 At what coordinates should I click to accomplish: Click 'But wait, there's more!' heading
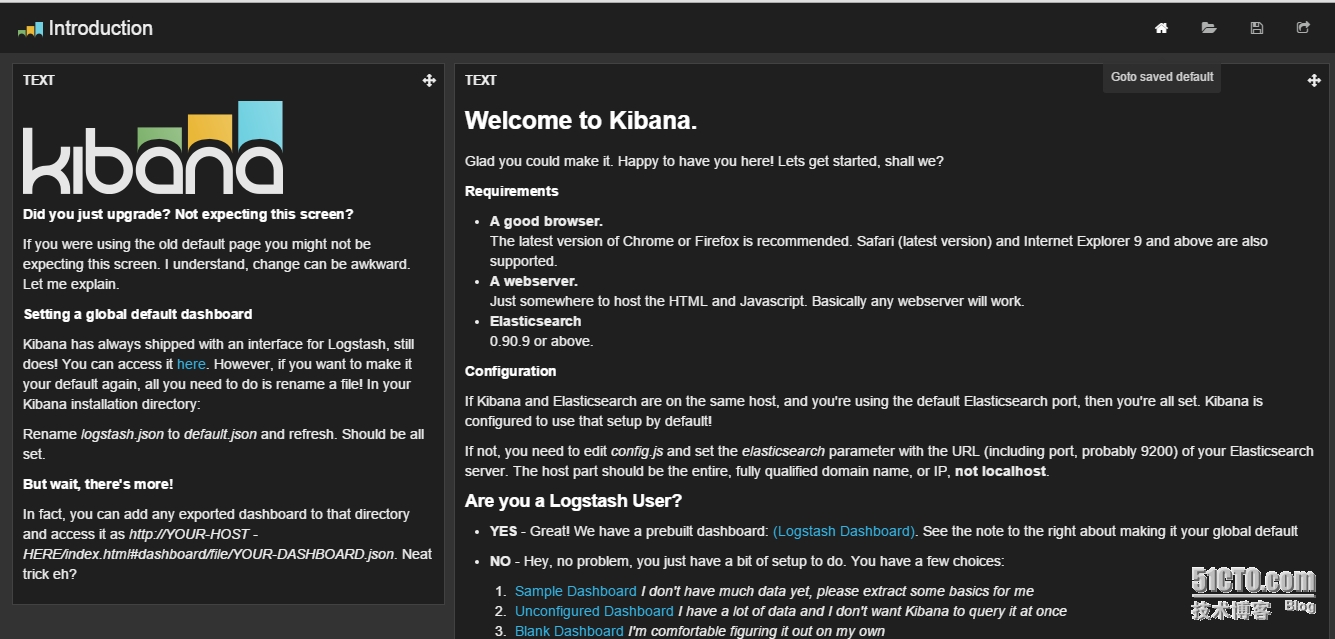pos(98,484)
